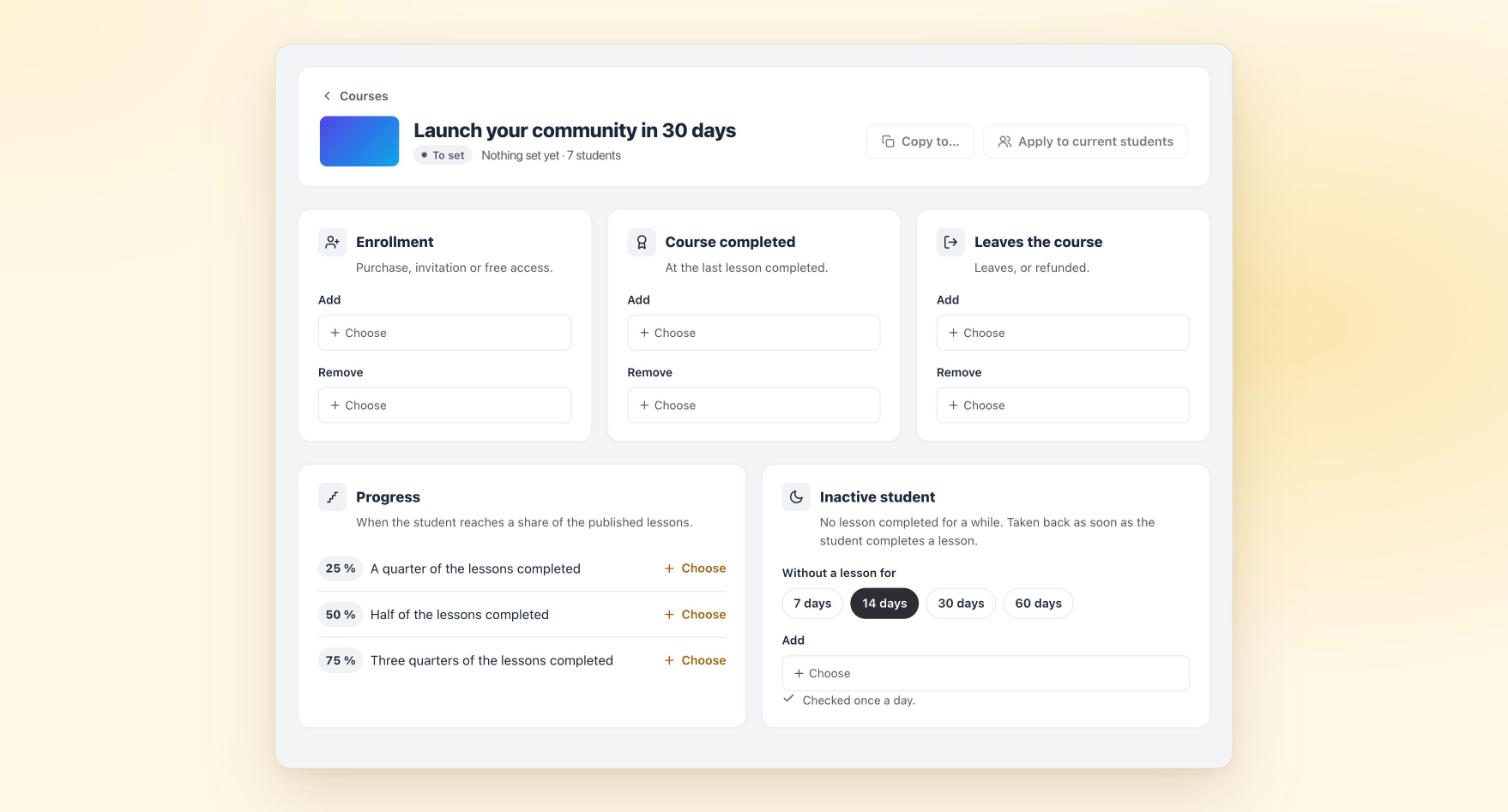Click the Course completed heading

tap(730, 242)
